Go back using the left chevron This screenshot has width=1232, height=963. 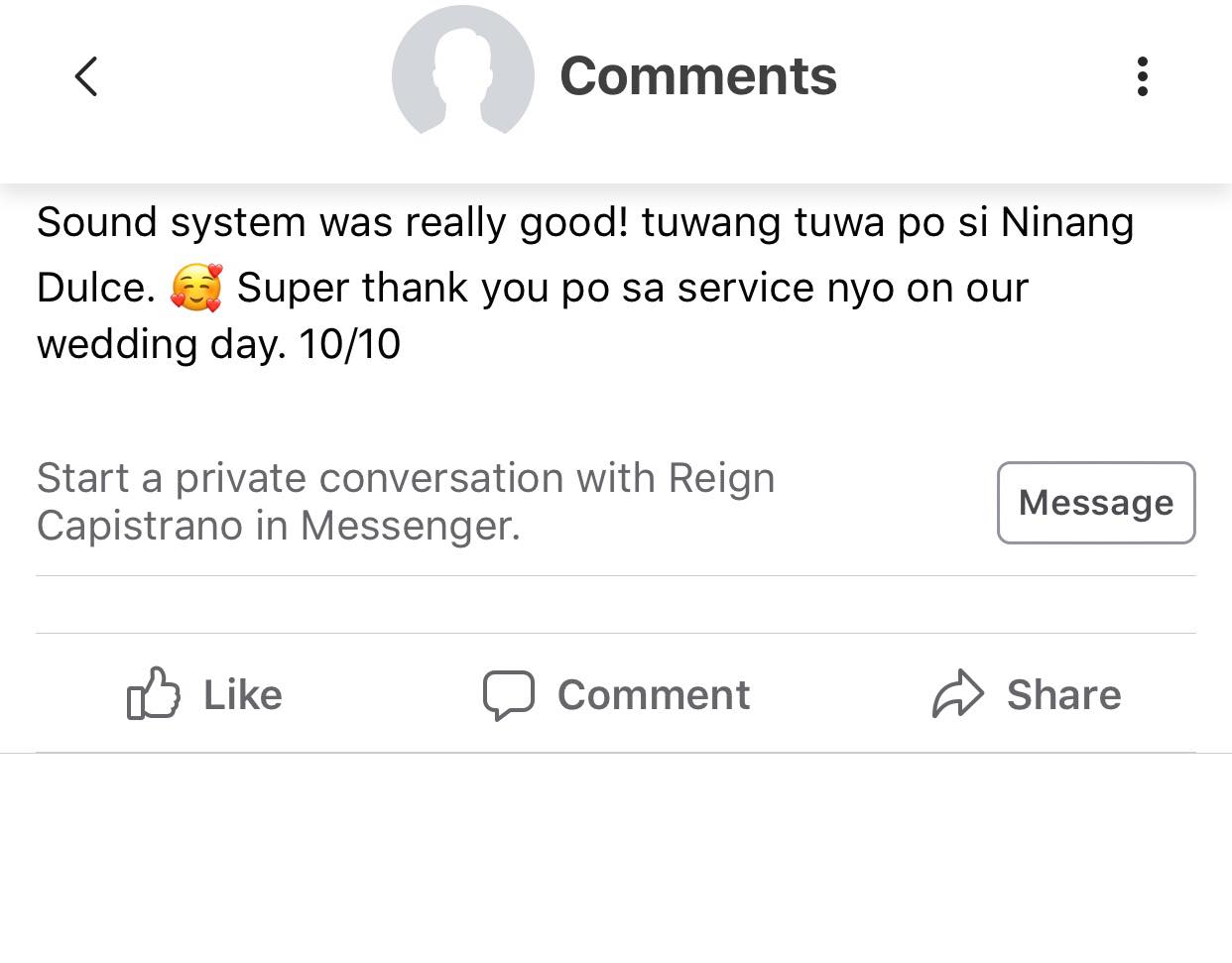(x=86, y=76)
